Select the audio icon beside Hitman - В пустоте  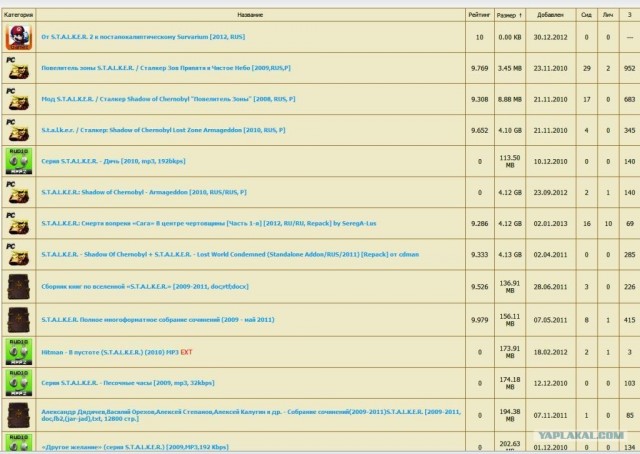[x=19, y=352]
